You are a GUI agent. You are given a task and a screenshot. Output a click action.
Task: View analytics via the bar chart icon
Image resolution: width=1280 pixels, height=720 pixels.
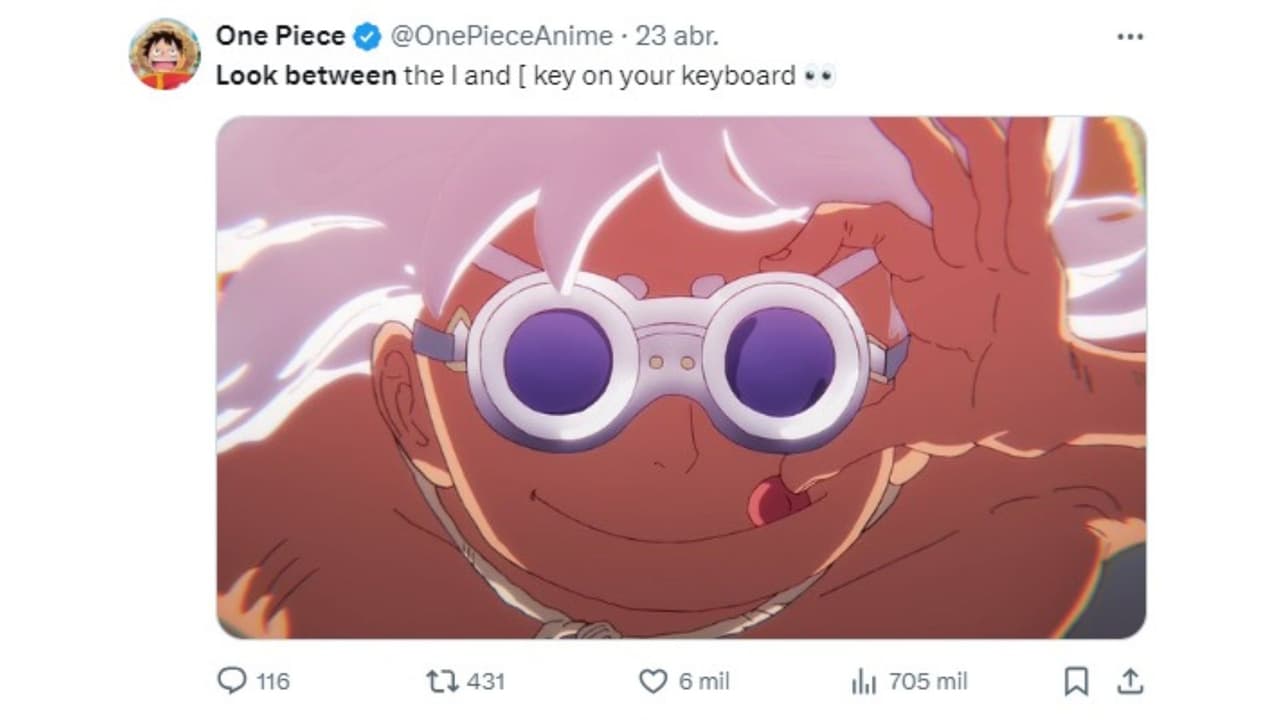click(x=863, y=682)
